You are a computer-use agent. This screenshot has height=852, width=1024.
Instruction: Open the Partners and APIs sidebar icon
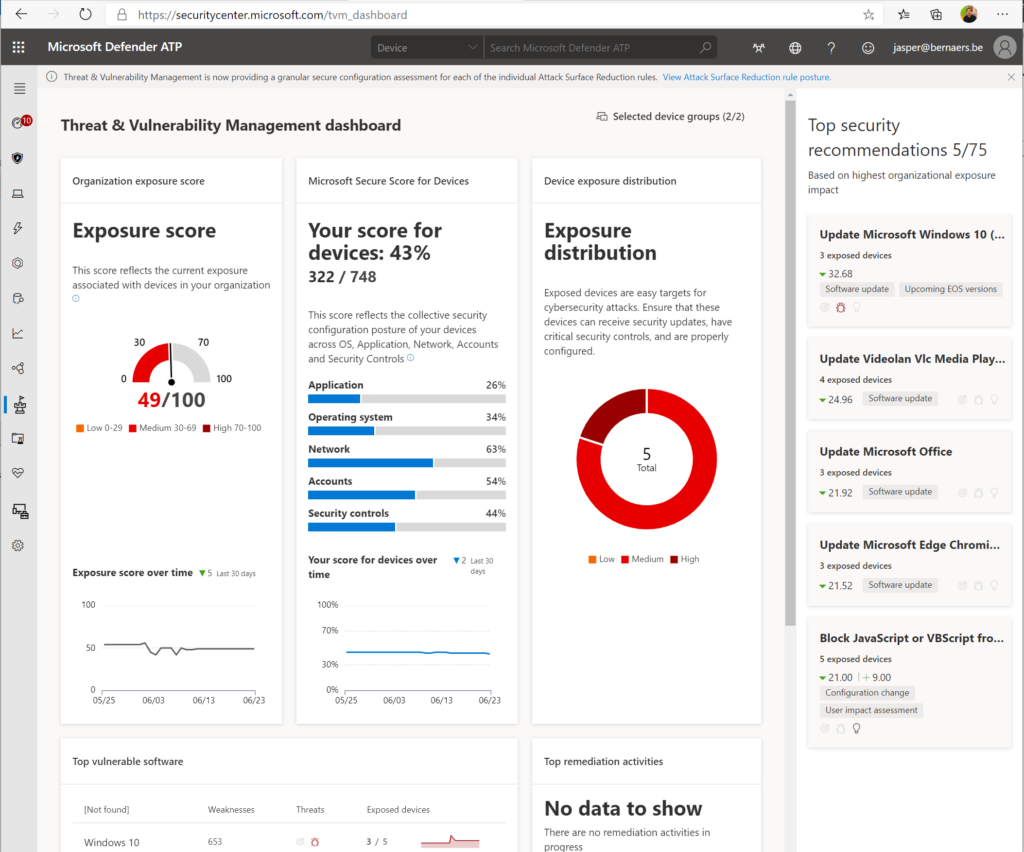18,368
